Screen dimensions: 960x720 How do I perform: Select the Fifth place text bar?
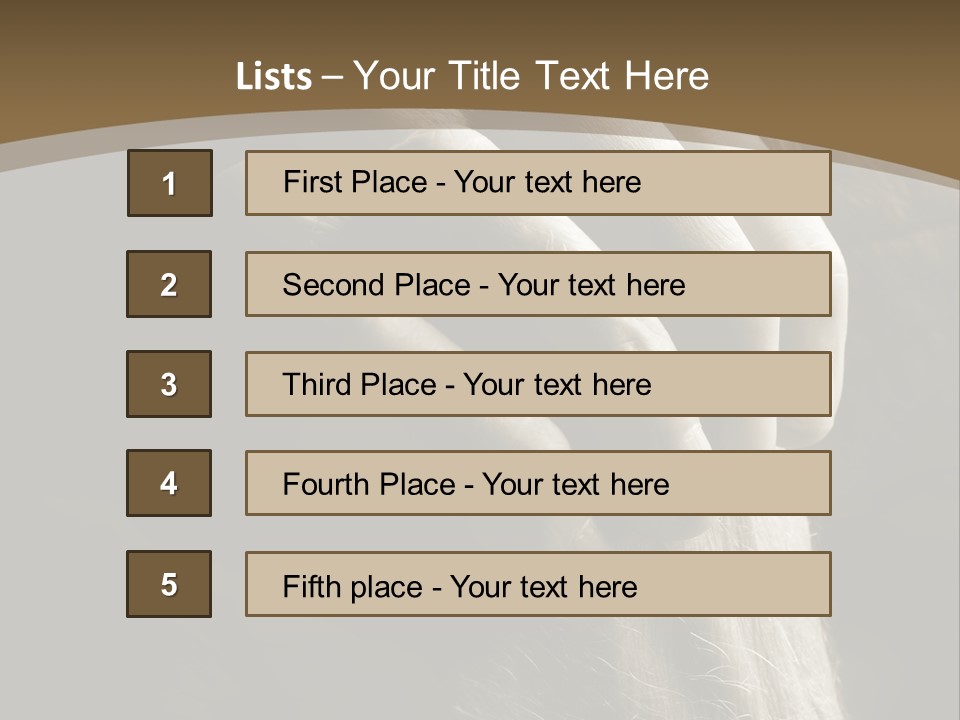point(538,584)
